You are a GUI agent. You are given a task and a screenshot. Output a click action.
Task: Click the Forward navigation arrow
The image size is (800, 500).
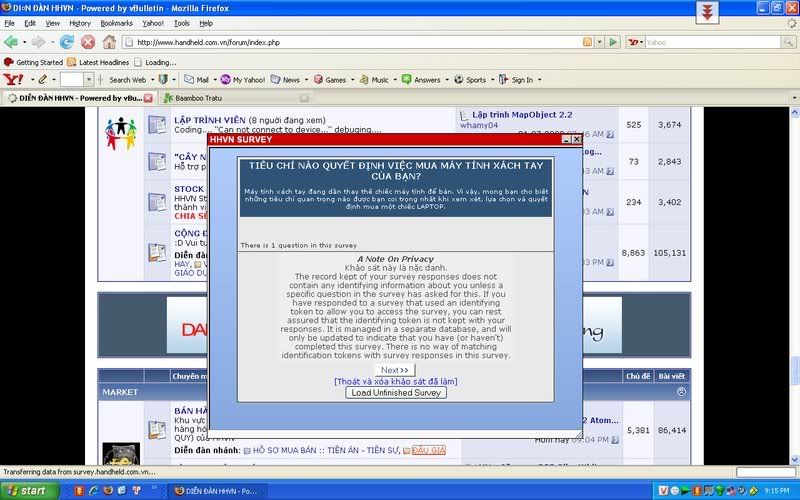click(x=38, y=42)
